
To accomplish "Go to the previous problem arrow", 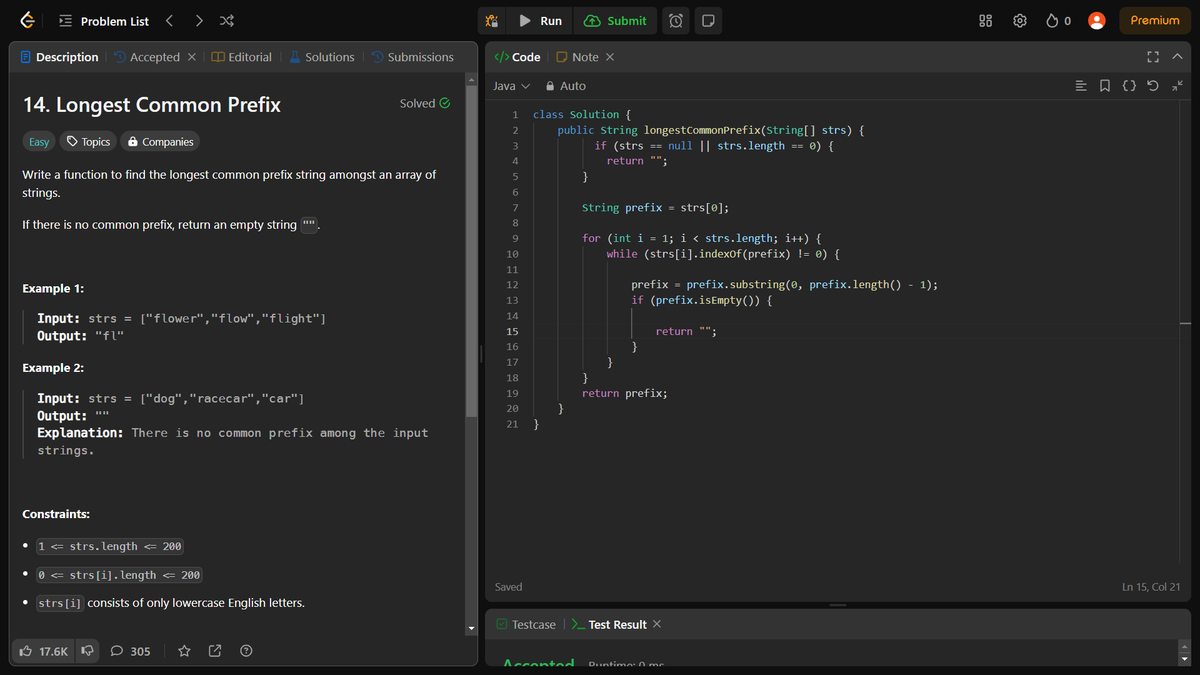I will (x=170, y=21).
